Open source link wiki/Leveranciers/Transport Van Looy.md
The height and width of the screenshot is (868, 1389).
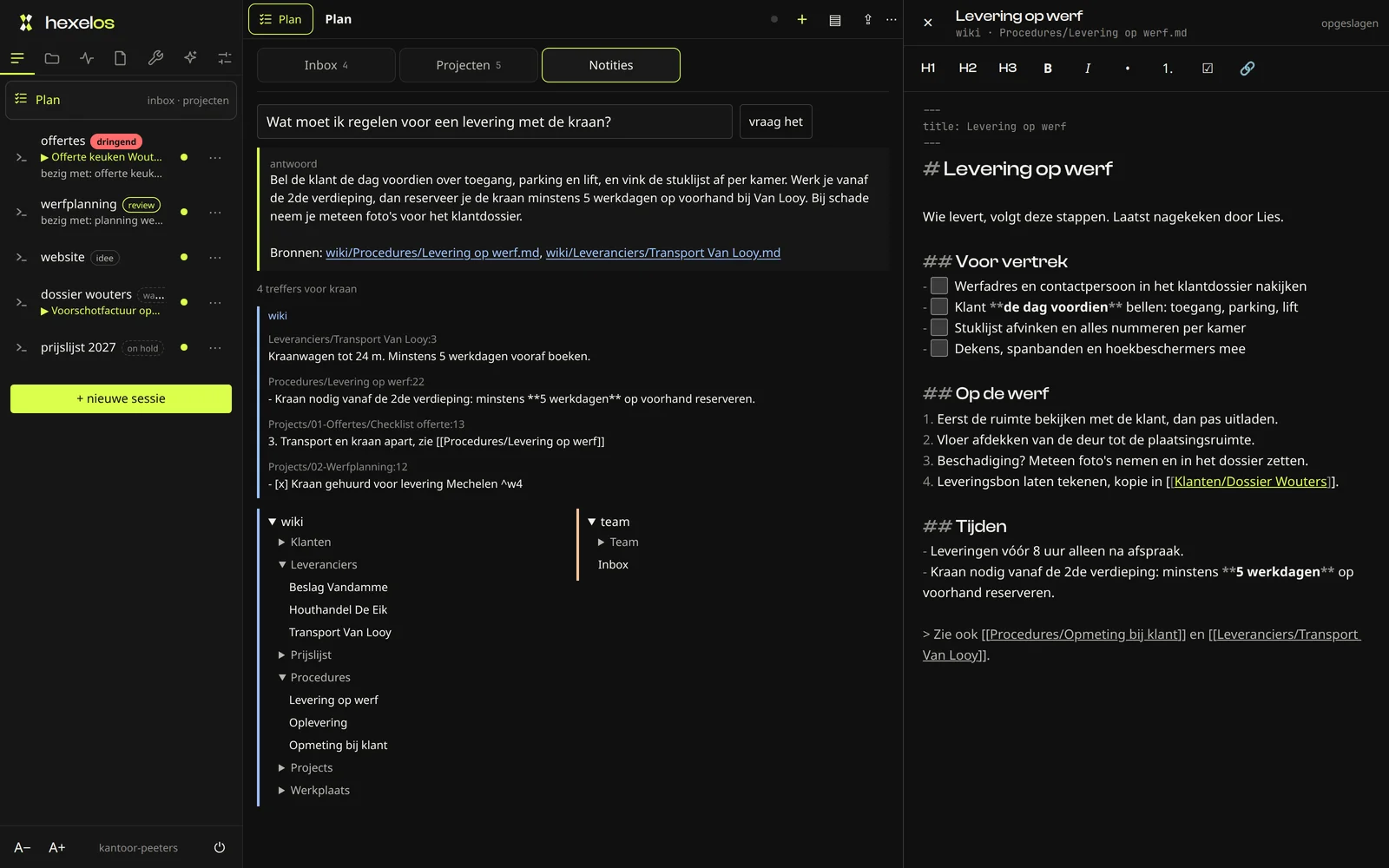click(663, 253)
